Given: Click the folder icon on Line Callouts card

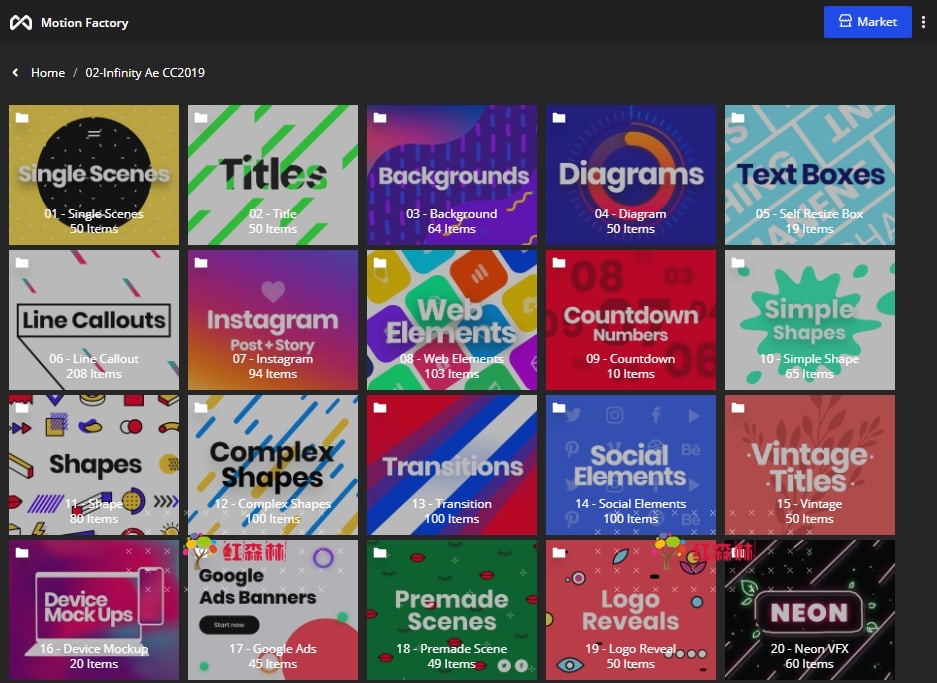Looking at the screenshot, I should (22, 263).
